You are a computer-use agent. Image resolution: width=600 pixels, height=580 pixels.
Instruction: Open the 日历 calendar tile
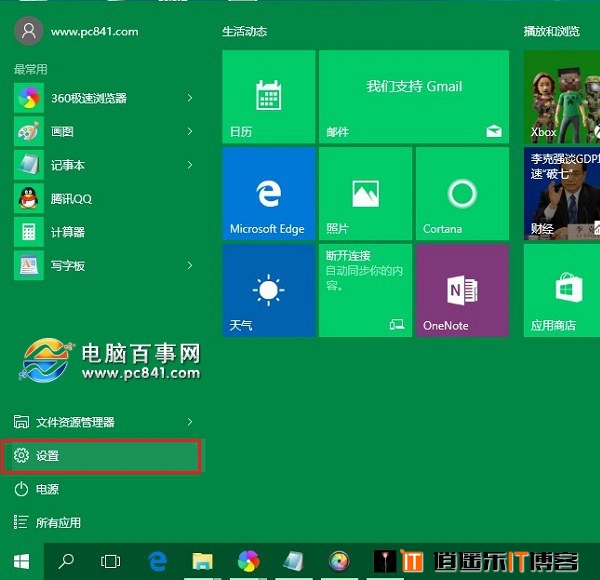click(269, 97)
